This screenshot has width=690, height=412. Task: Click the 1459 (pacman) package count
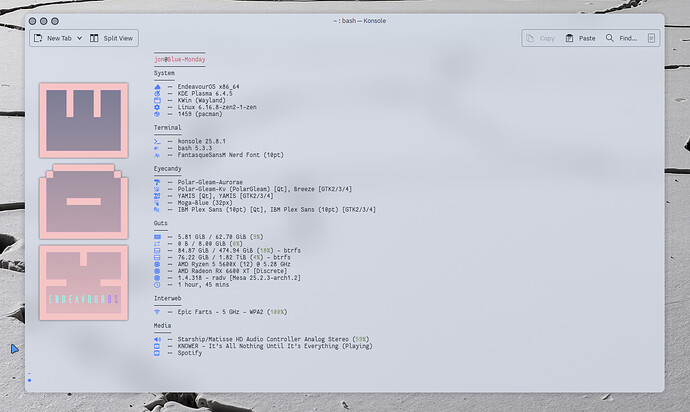pos(200,114)
